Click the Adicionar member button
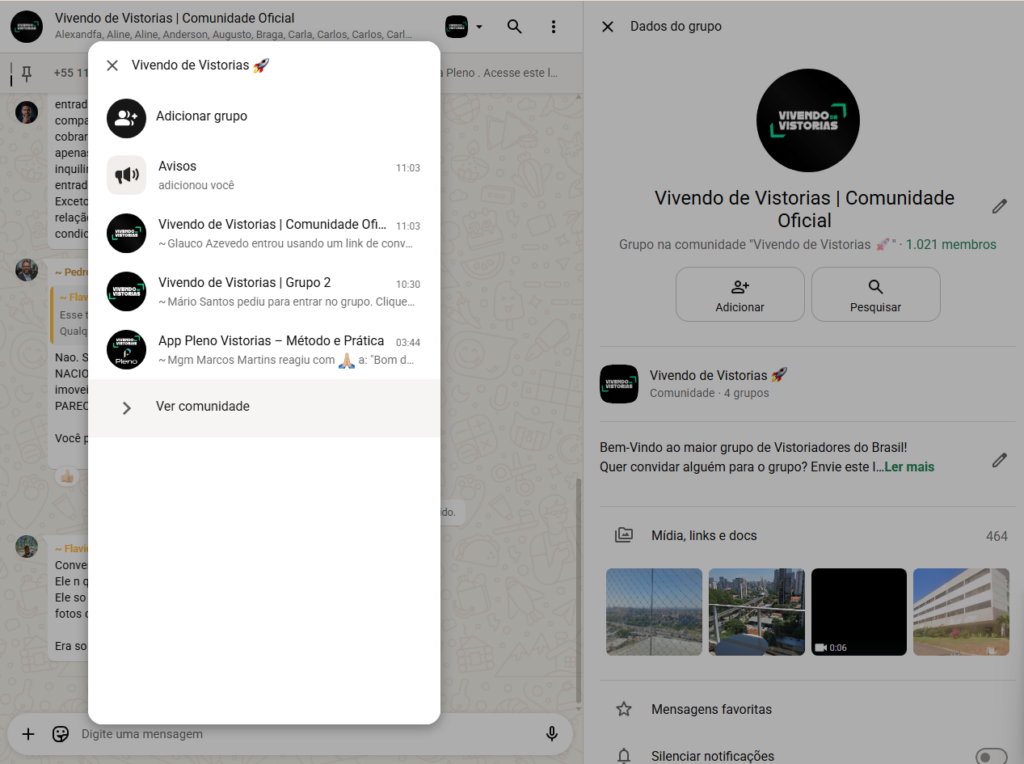Screen dimensions: 1024x764 click(740, 295)
